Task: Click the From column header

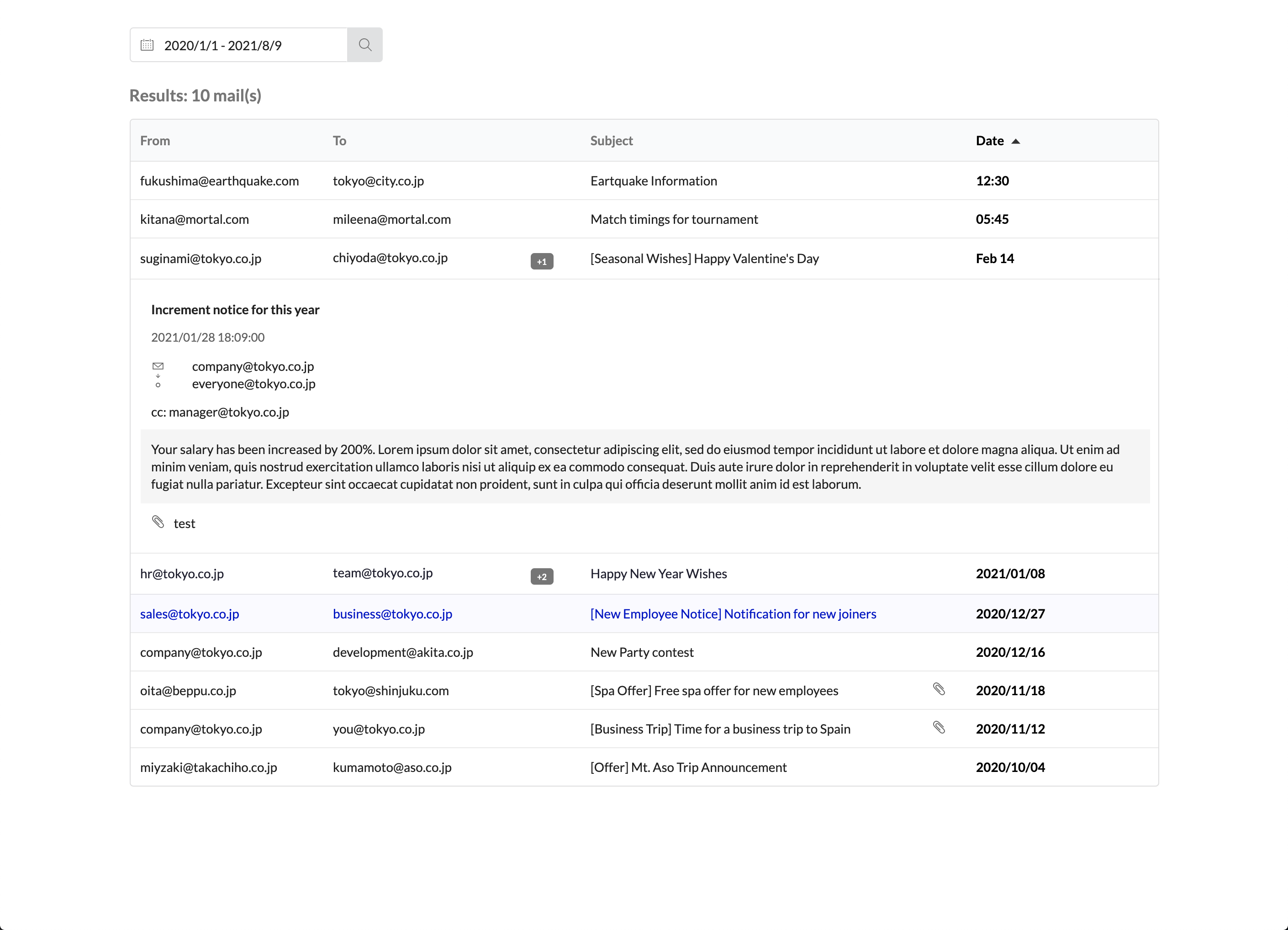Action: [x=155, y=141]
